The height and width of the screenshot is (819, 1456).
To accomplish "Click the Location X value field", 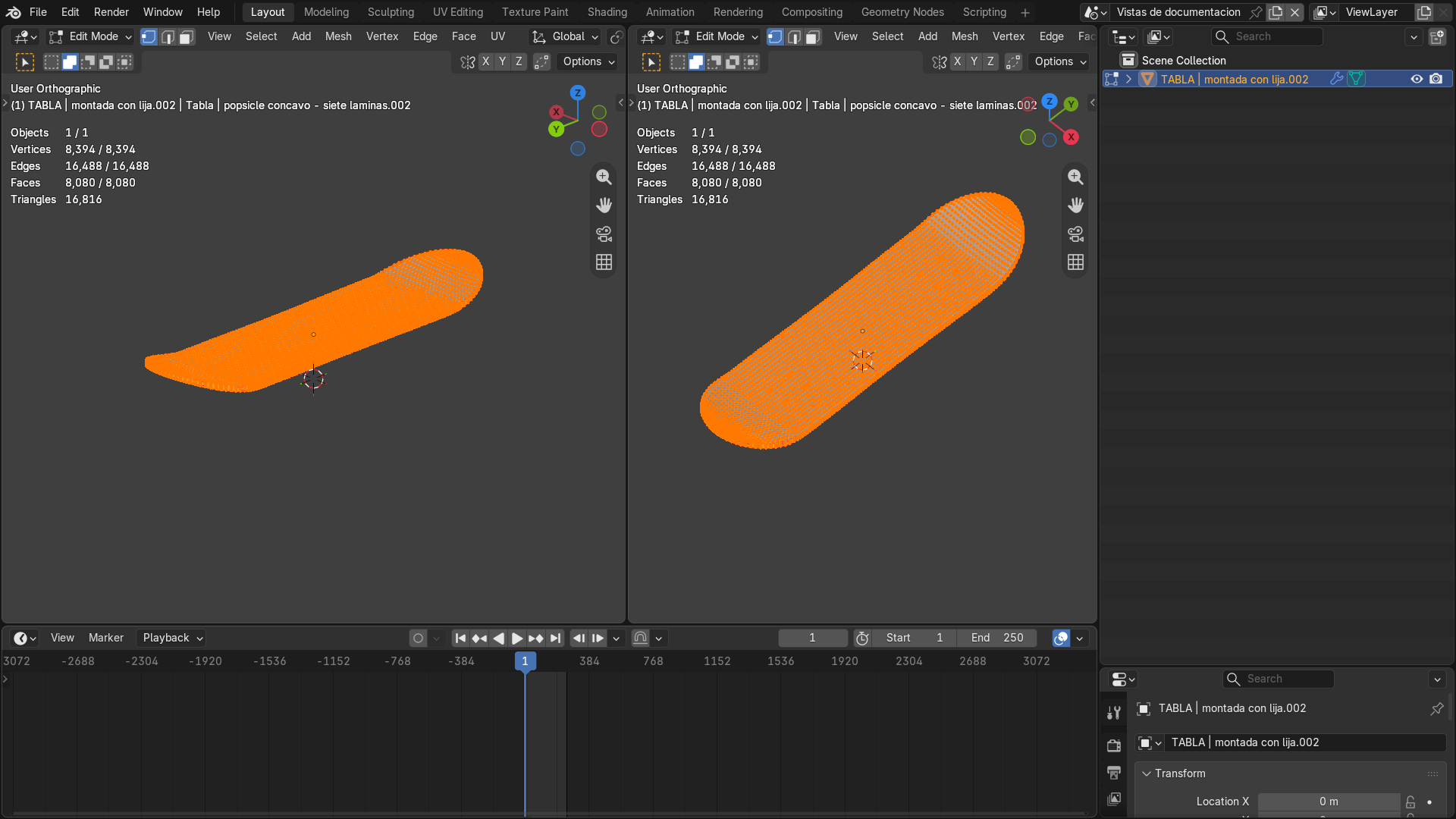I will pyautogui.click(x=1329, y=802).
